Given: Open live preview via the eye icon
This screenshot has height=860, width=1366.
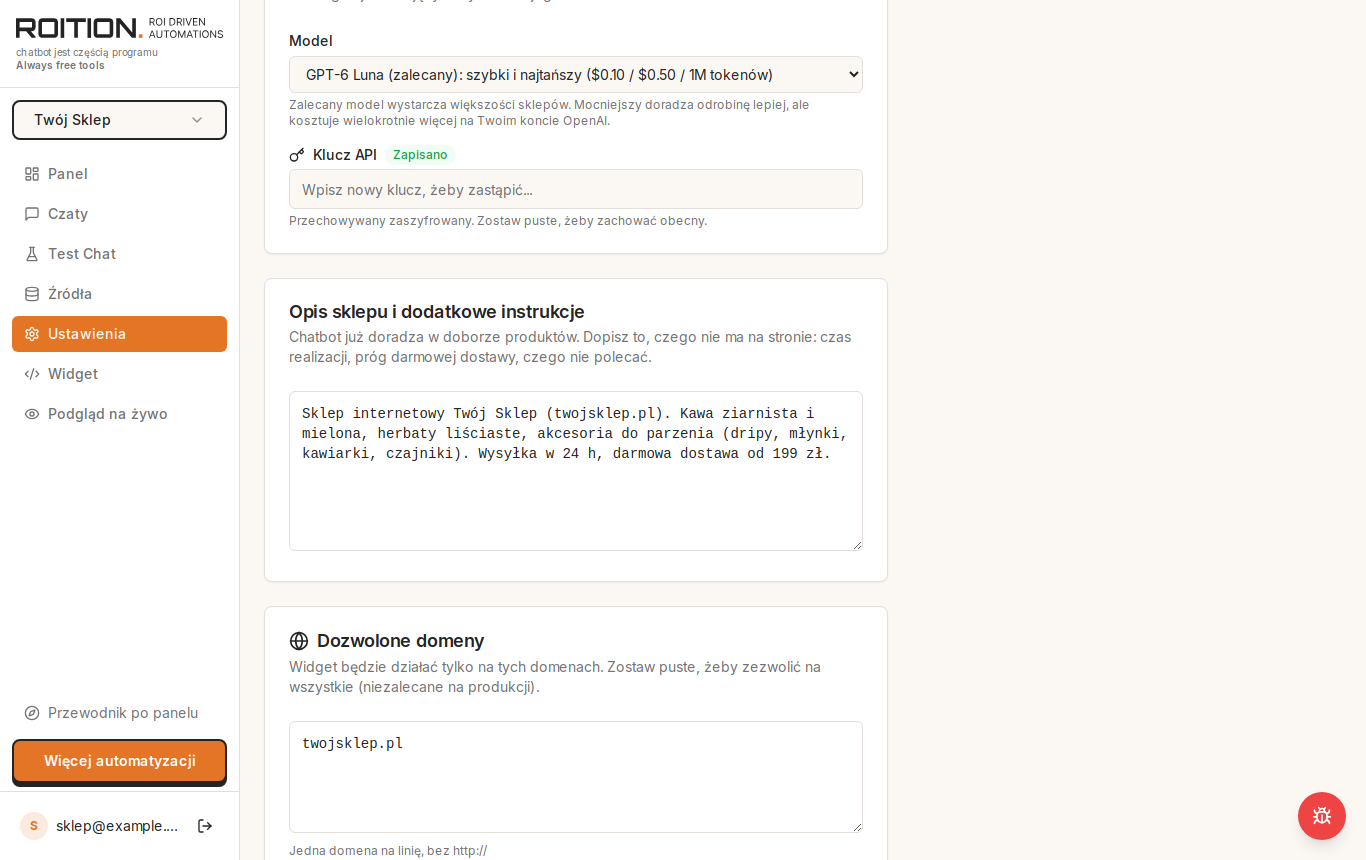Looking at the screenshot, I should point(32,414).
